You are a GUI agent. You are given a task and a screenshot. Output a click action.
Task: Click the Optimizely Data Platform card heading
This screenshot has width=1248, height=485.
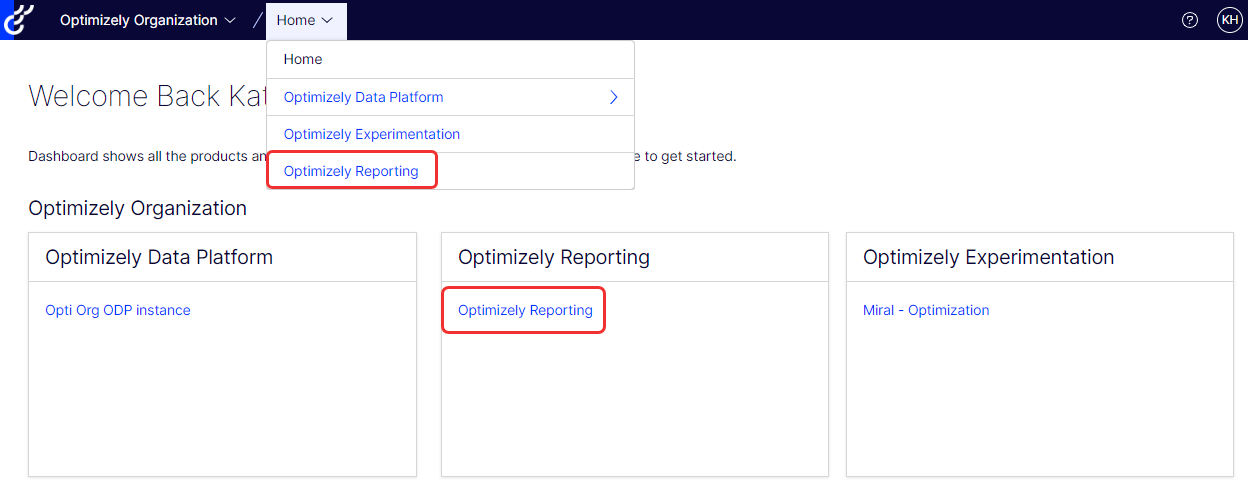159,257
